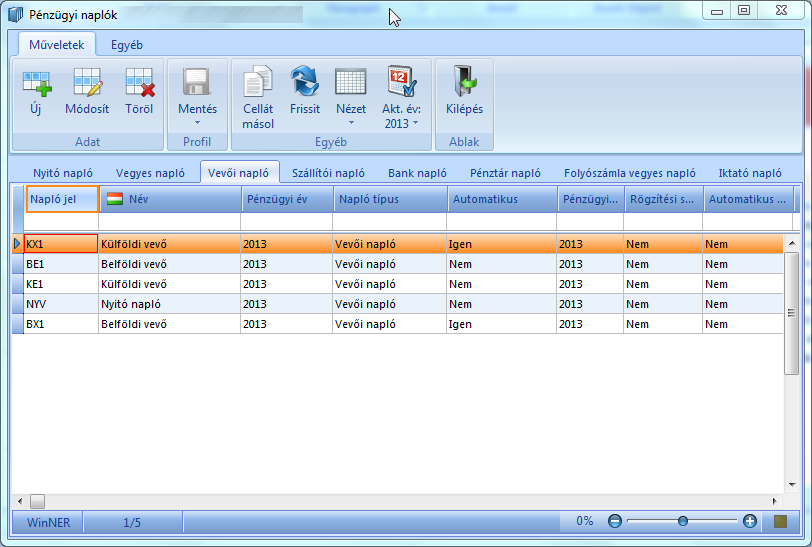Click the Hungarian flag icon in Név header
Viewport: 812px width, 547px height.
[x=114, y=199]
